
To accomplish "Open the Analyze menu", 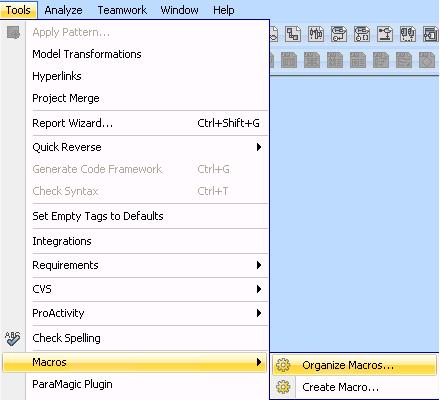I will (63, 10).
